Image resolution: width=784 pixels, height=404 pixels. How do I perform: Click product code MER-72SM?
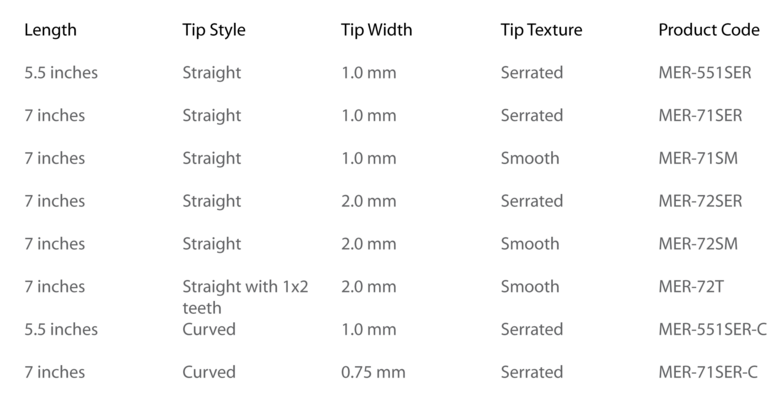(696, 245)
